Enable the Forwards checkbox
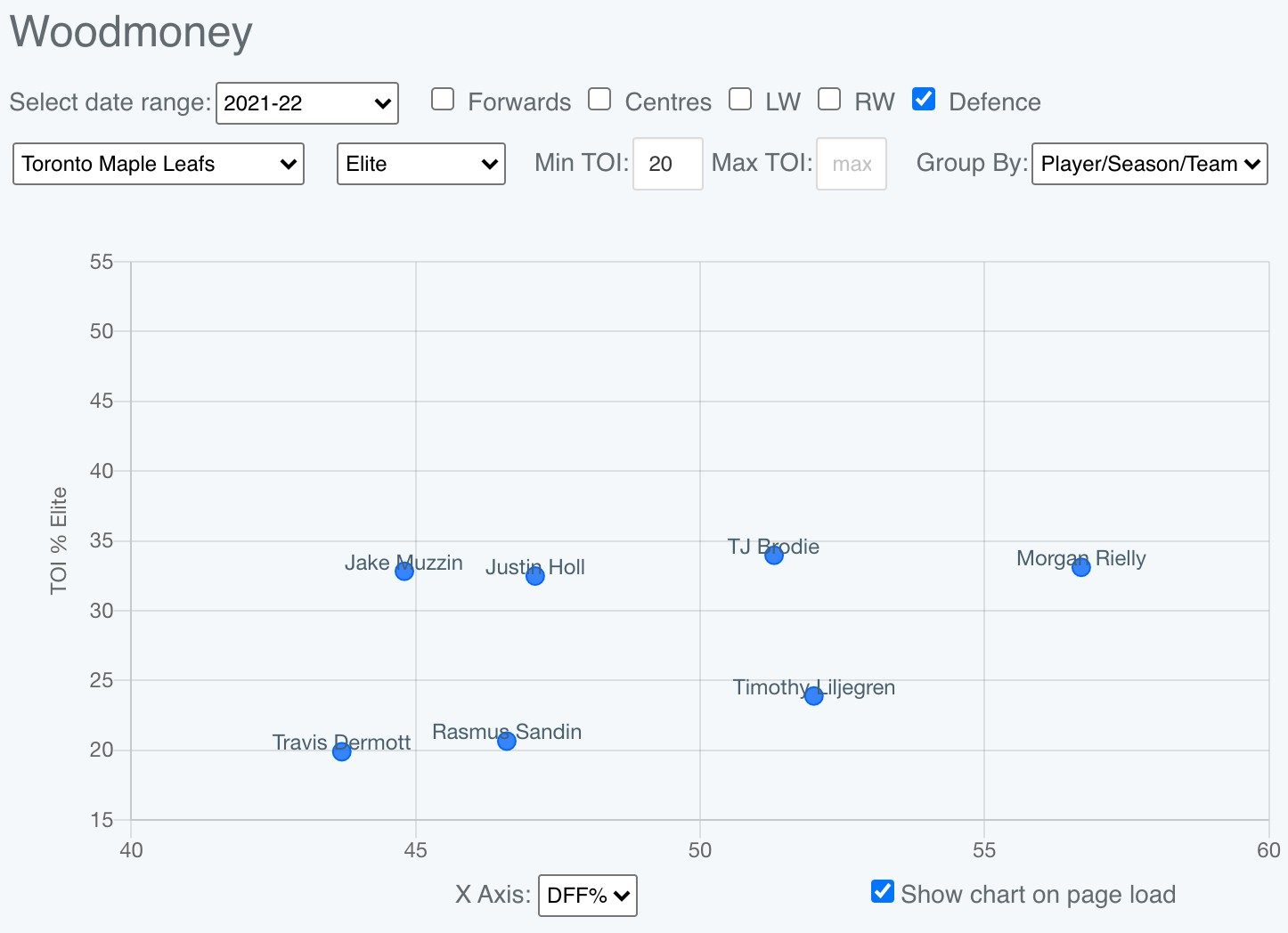This screenshot has width=1288, height=933. 443,99
